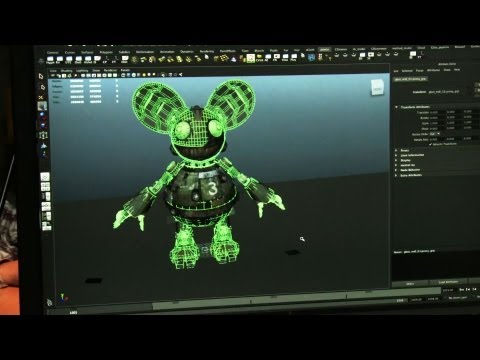Switch to single perspective view layout
The width and height of the screenshot is (480, 360).
pyautogui.click(x=45, y=177)
